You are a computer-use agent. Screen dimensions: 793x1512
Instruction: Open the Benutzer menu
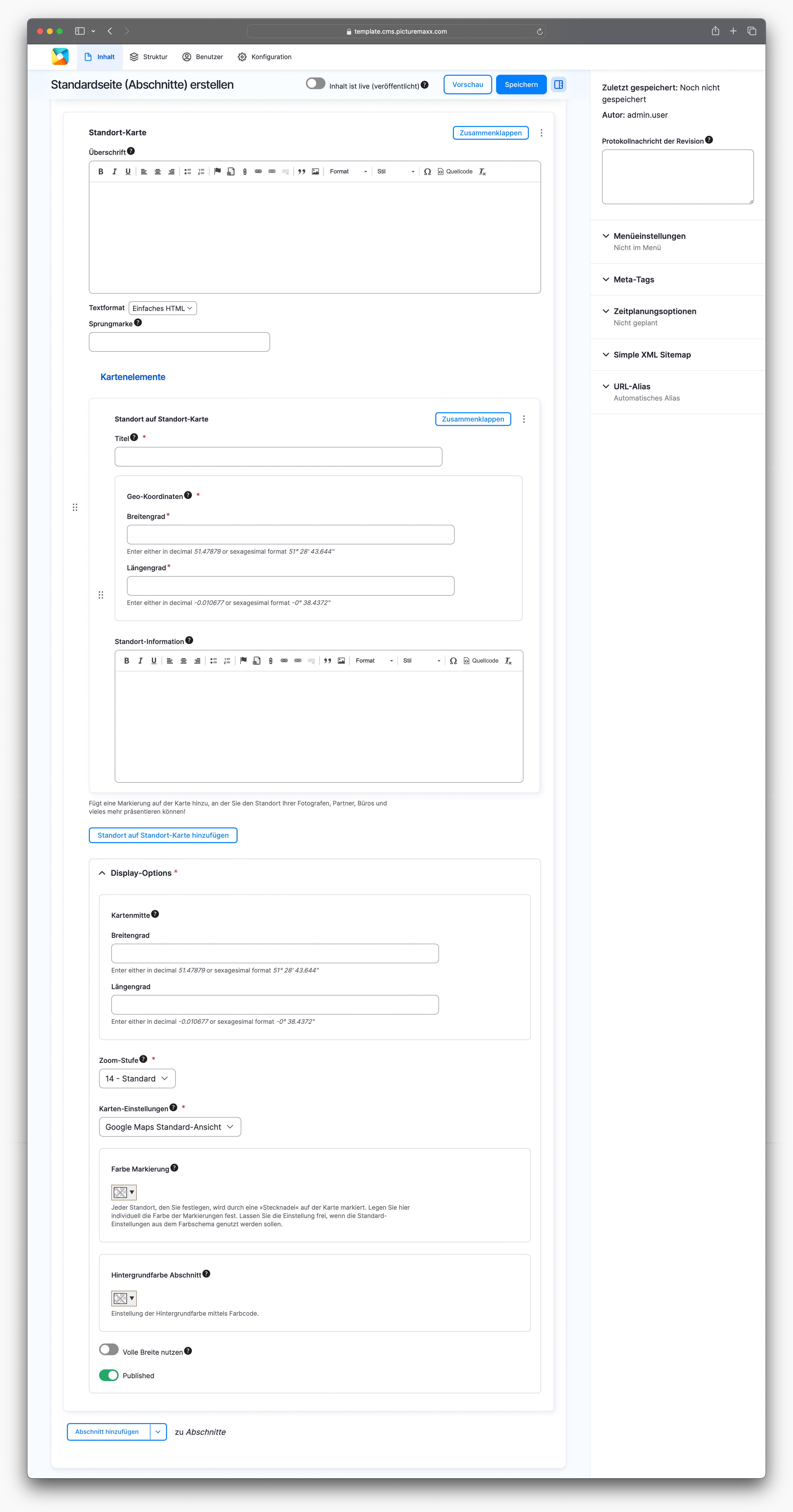point(202,57)
